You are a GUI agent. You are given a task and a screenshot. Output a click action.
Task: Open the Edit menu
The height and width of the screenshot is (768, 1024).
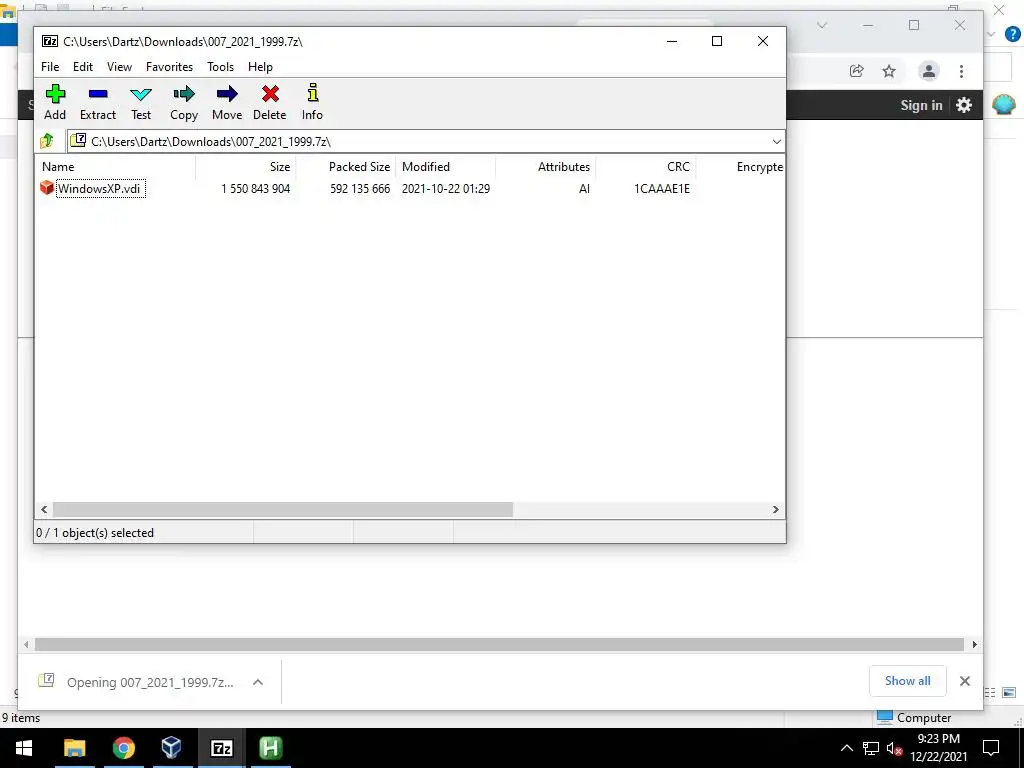point(82,67)
